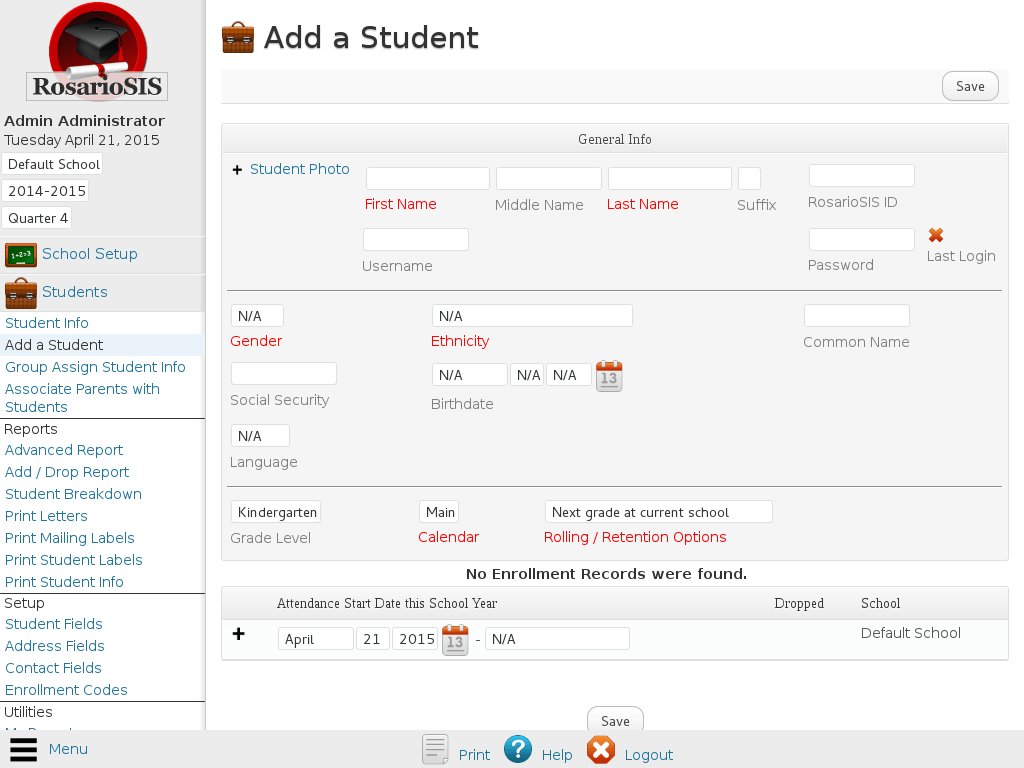Image resolution: width=1024 pixels, height=768 pixels.
Task: Open Advanced Report from the Reports menu
Action: tap(64, 450)
